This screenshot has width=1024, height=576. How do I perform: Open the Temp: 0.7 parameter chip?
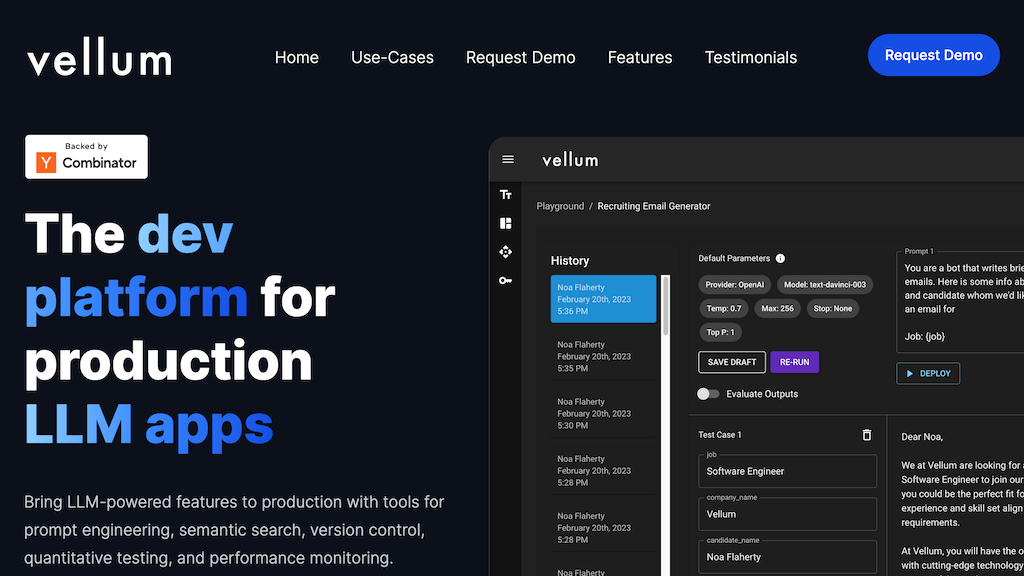(722, 308)
